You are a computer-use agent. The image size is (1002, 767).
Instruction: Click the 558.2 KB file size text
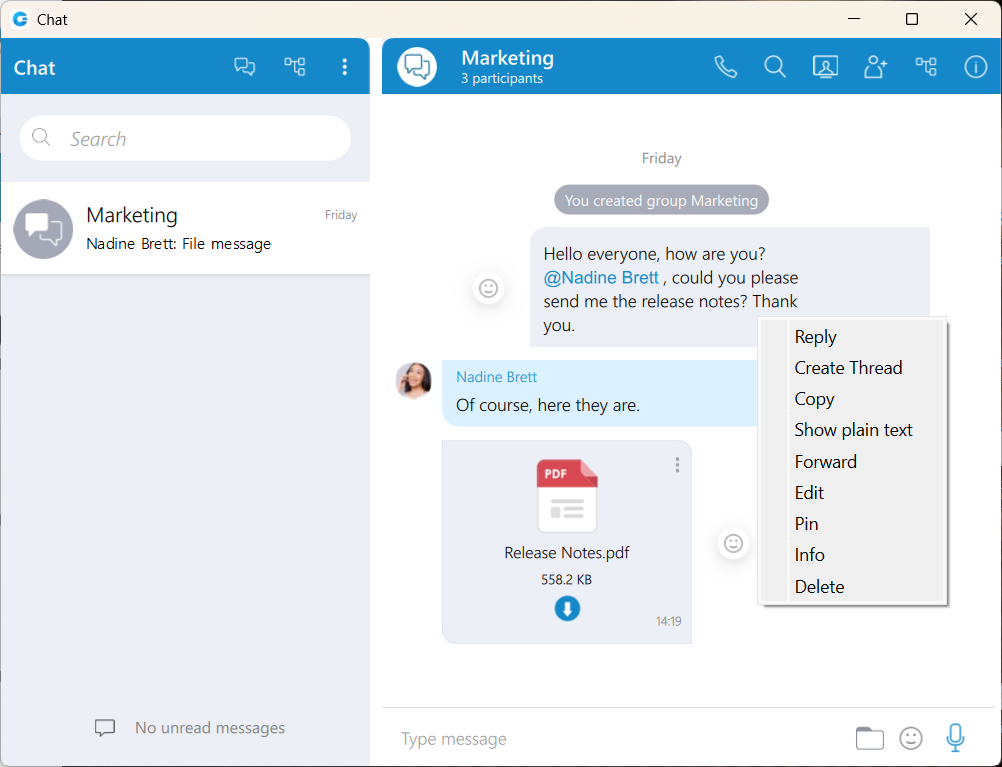click(566, 580)
